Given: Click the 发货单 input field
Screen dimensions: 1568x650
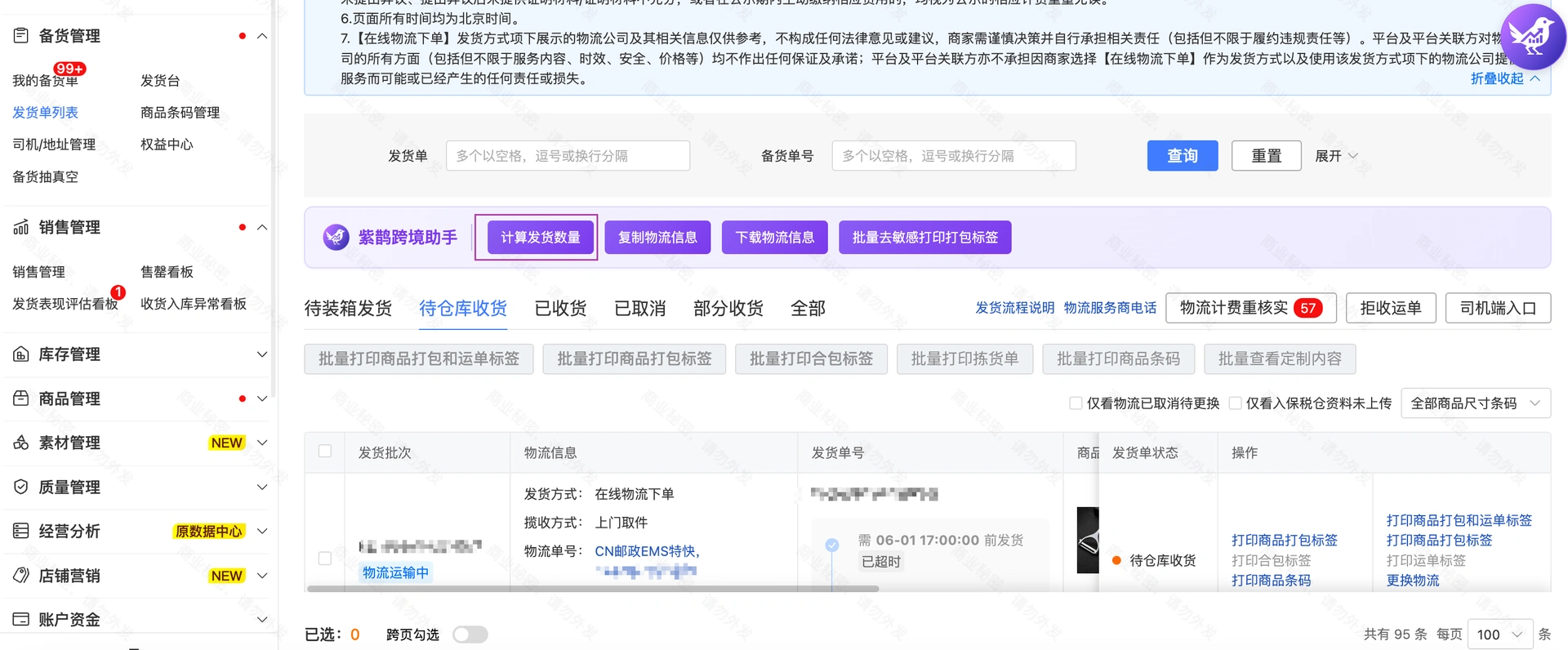Looking at the screenshot, I should pos(568,155).
